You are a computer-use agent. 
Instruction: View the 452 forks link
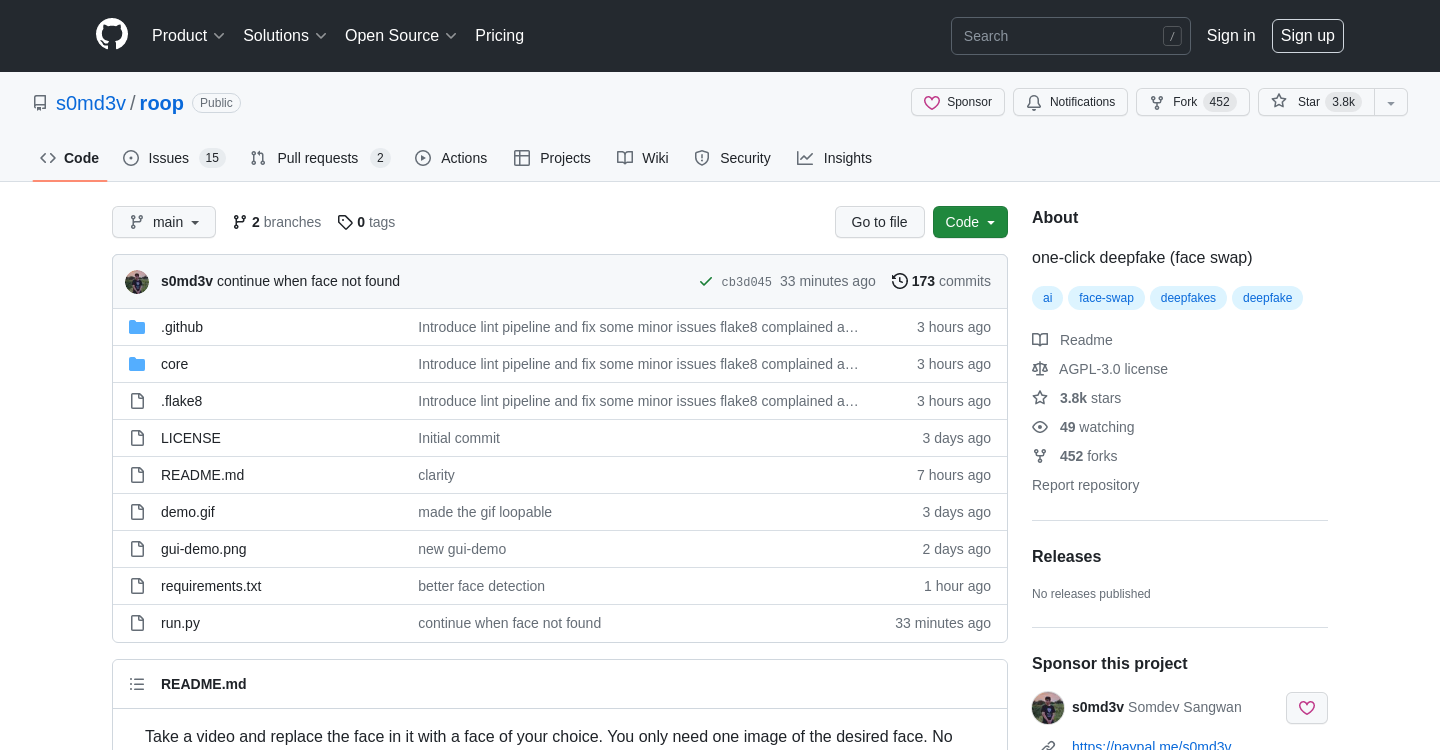pos(1075,456)
